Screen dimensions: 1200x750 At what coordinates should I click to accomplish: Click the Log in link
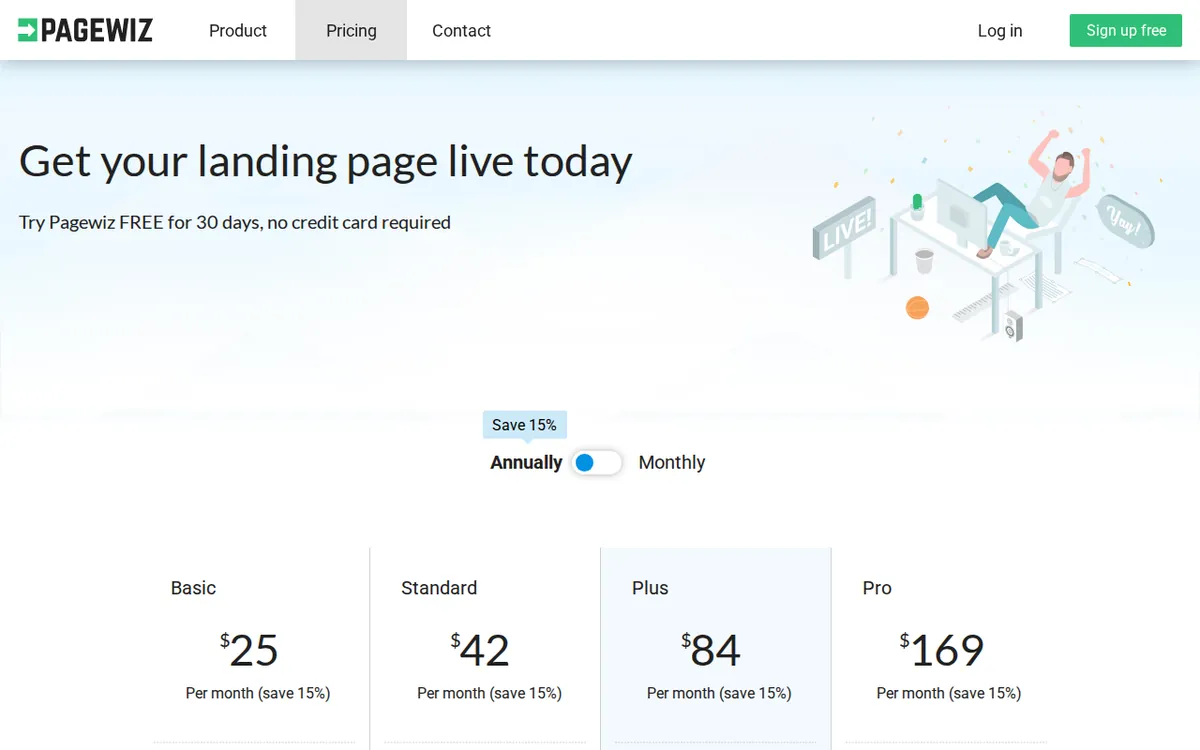(1000, 31)
